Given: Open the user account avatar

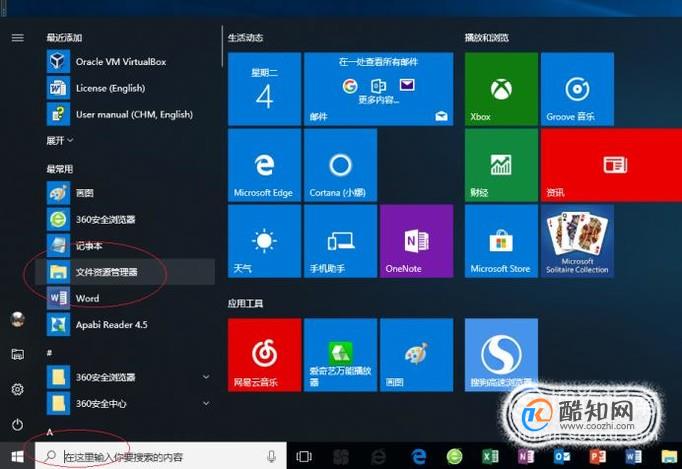Looking at the screenshot, I should (x=17, y=319).
